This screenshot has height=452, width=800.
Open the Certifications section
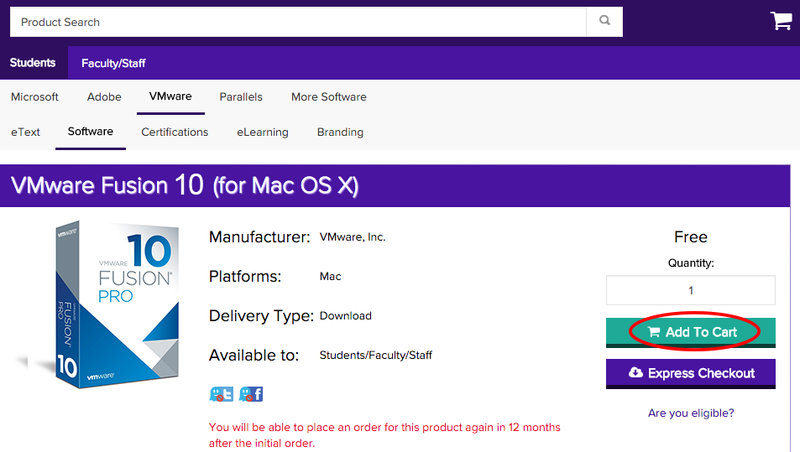(x=175, y=132)
